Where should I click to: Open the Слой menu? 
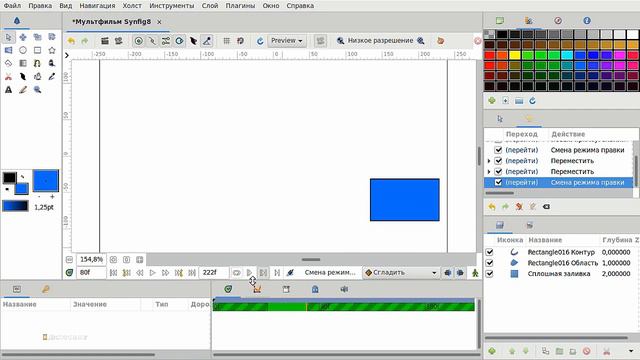click(210, 6)
